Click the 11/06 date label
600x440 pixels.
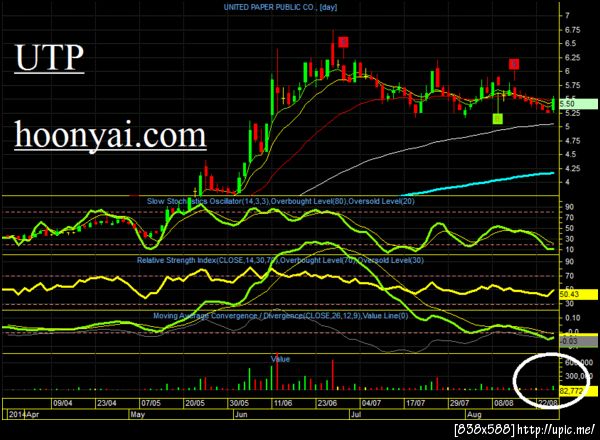click(x=283, y=403)
